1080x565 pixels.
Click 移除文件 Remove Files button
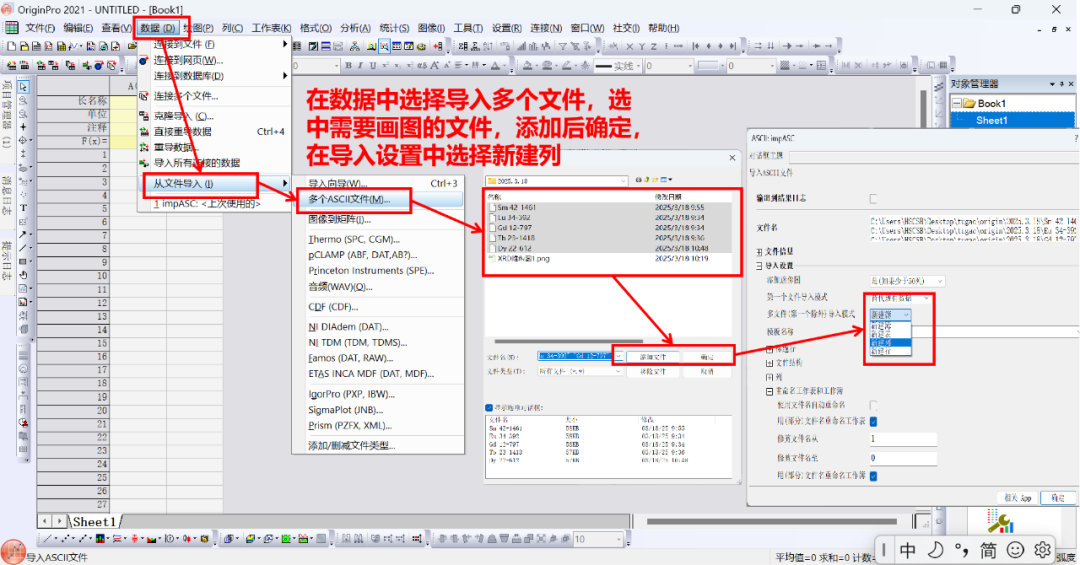point(652,371)
